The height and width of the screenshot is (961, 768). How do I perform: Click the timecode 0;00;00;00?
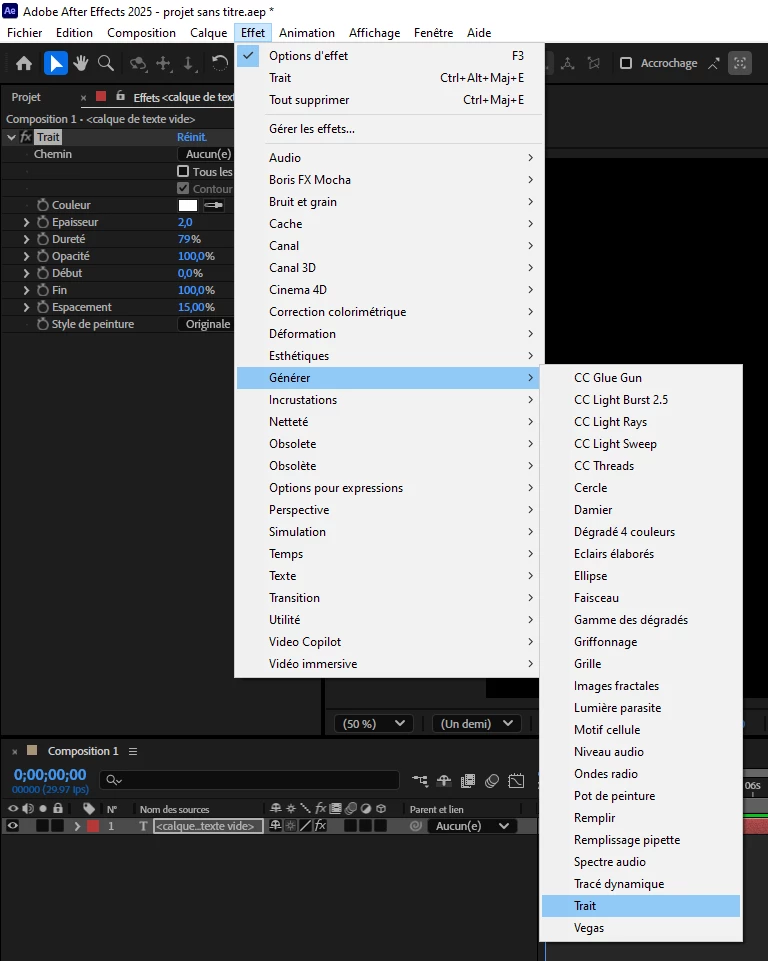click(50, 775)
